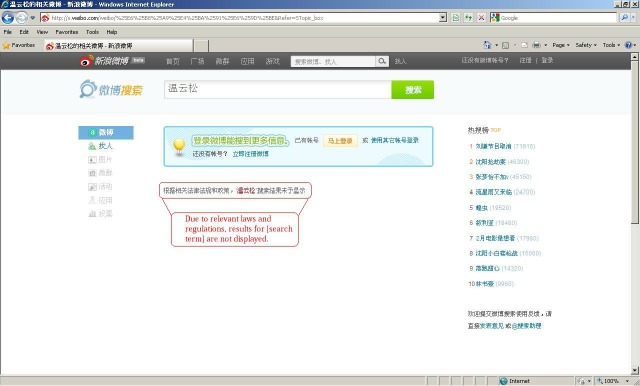
Task: Select the 投票 sidebar category
Action: point(100,214)
